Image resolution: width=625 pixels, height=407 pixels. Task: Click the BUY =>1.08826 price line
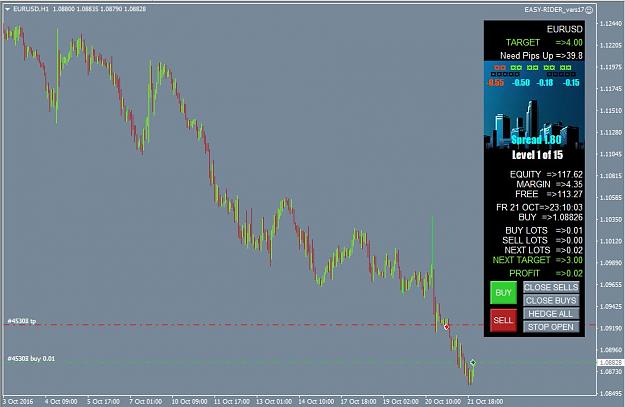point(550,217)
